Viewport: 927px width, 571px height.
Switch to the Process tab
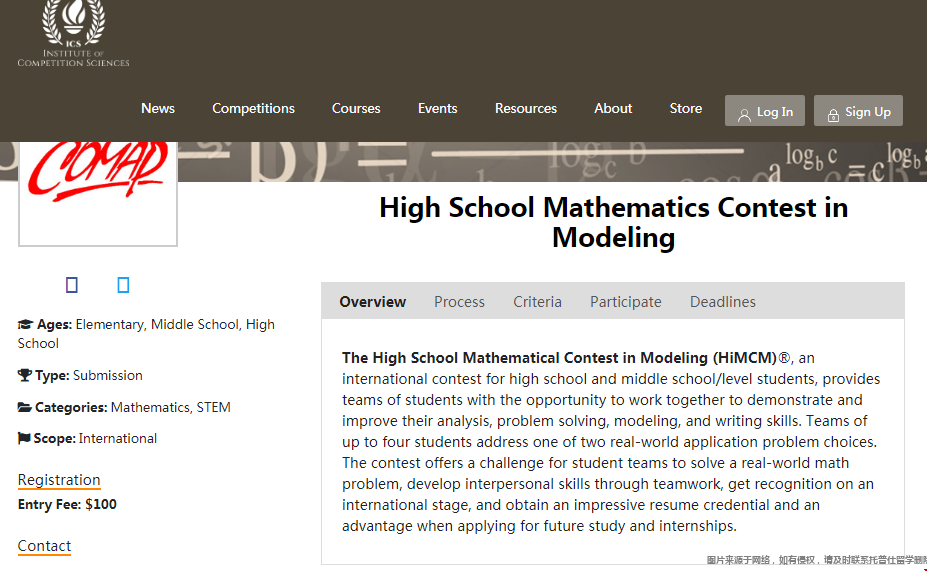[x=459, y=302]
